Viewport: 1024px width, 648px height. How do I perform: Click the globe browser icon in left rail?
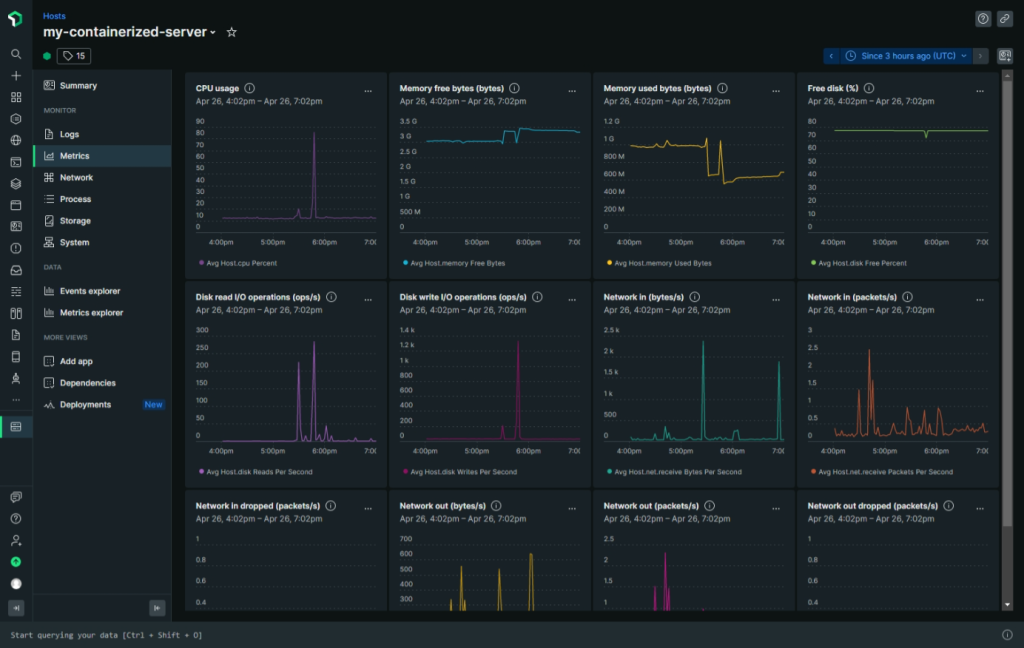pyautogui.click(x=16, y=140)
